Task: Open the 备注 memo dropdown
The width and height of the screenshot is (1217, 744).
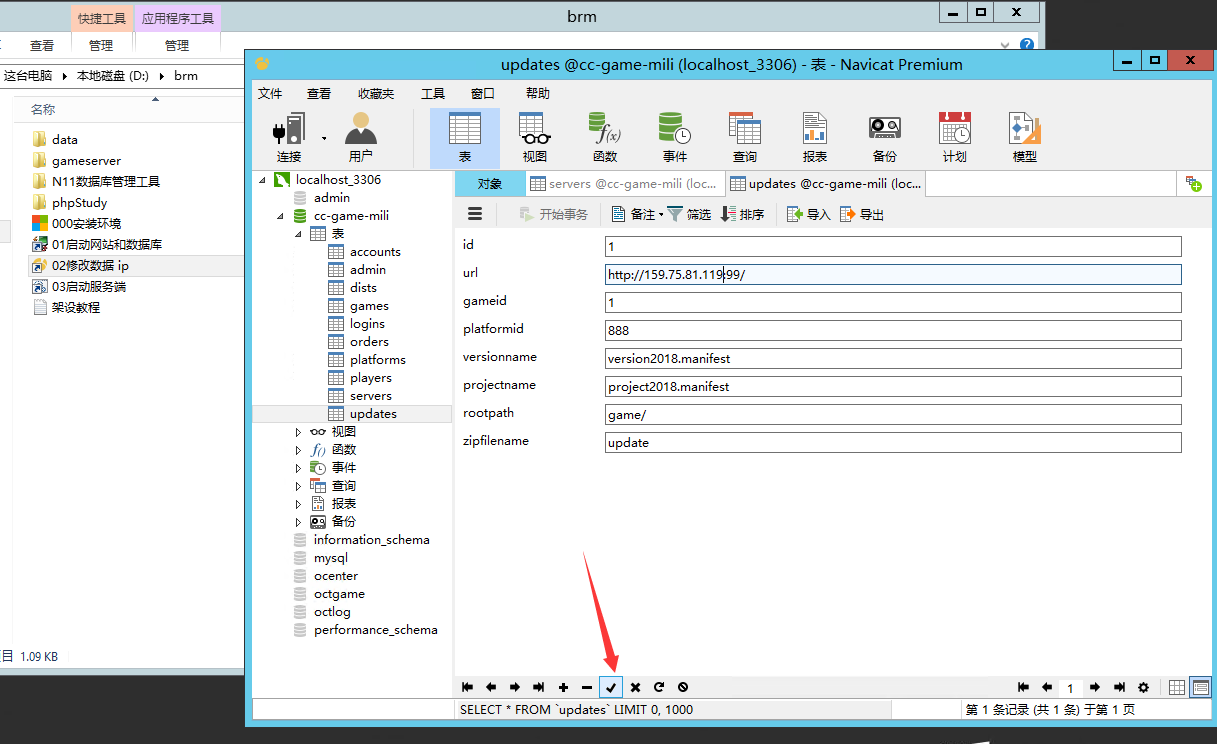Action: tap(637, 214)
